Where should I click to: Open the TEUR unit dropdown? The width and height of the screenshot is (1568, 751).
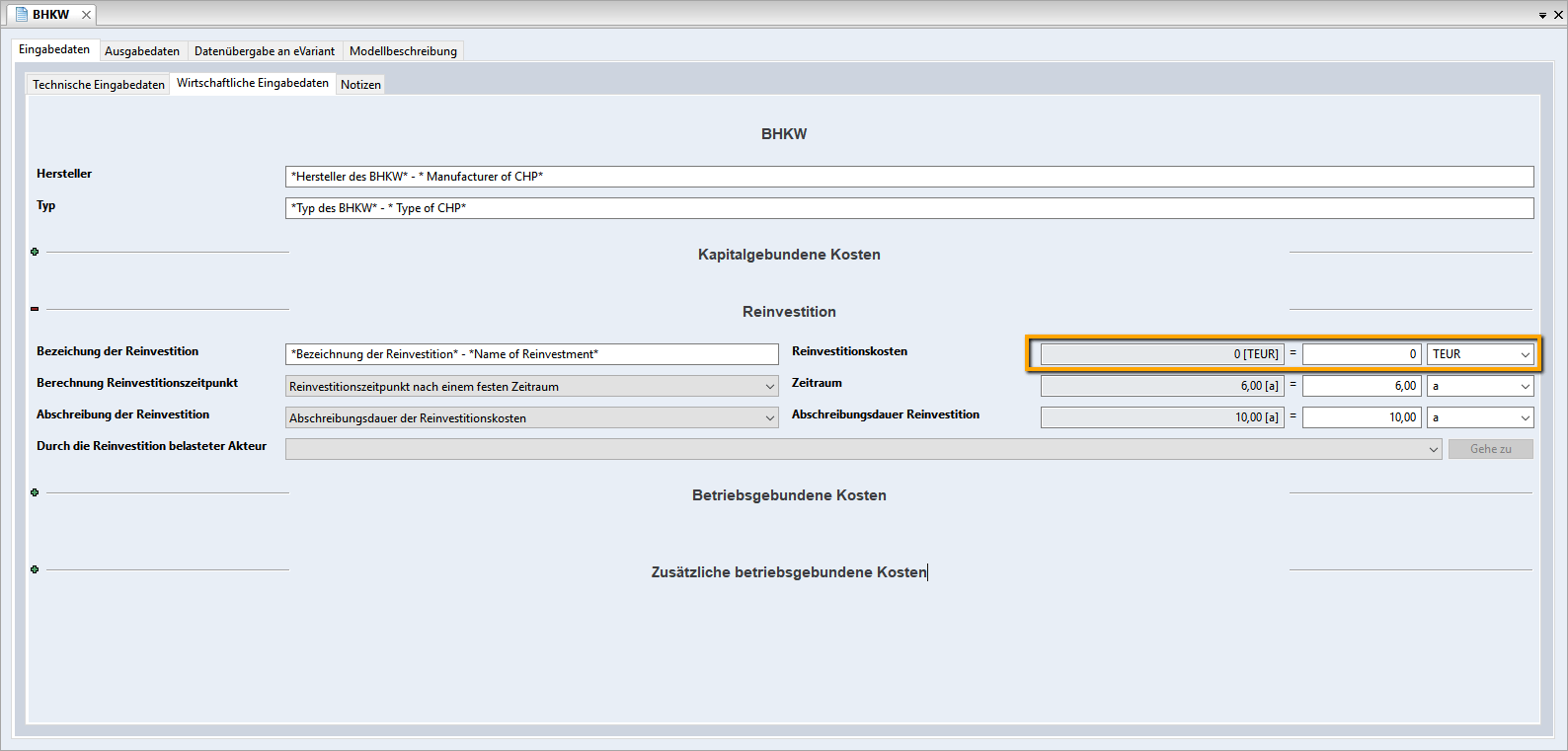pos(1480,354)
